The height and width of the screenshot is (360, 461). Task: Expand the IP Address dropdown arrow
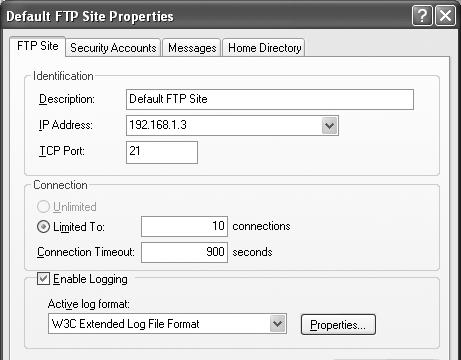tap(330, 126)
